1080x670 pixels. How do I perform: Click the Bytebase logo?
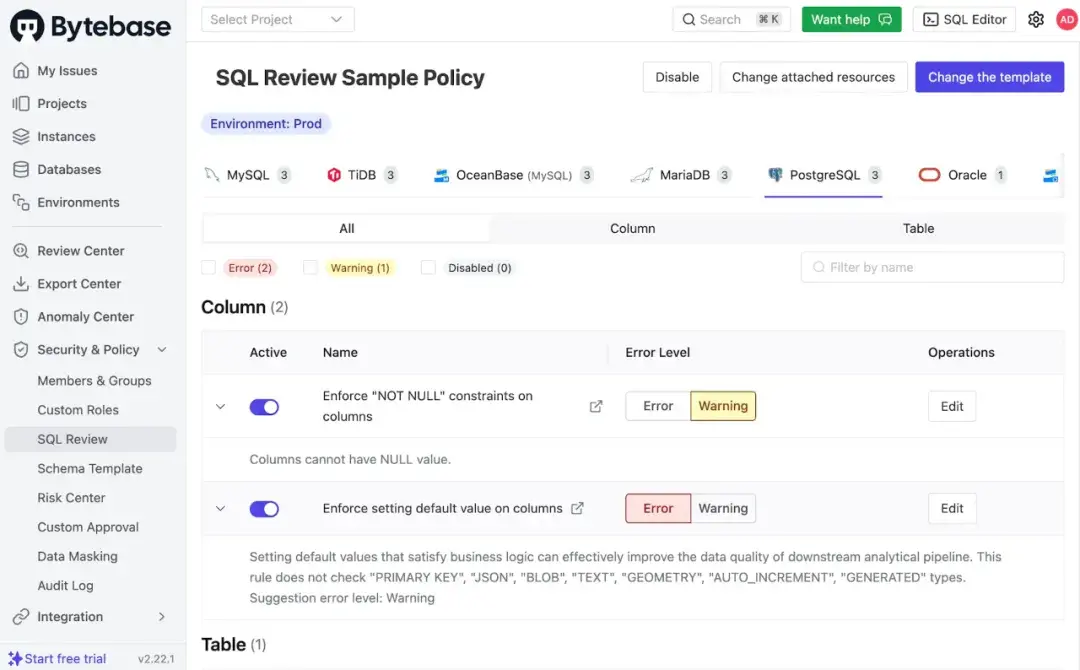(x=90, y=27)
